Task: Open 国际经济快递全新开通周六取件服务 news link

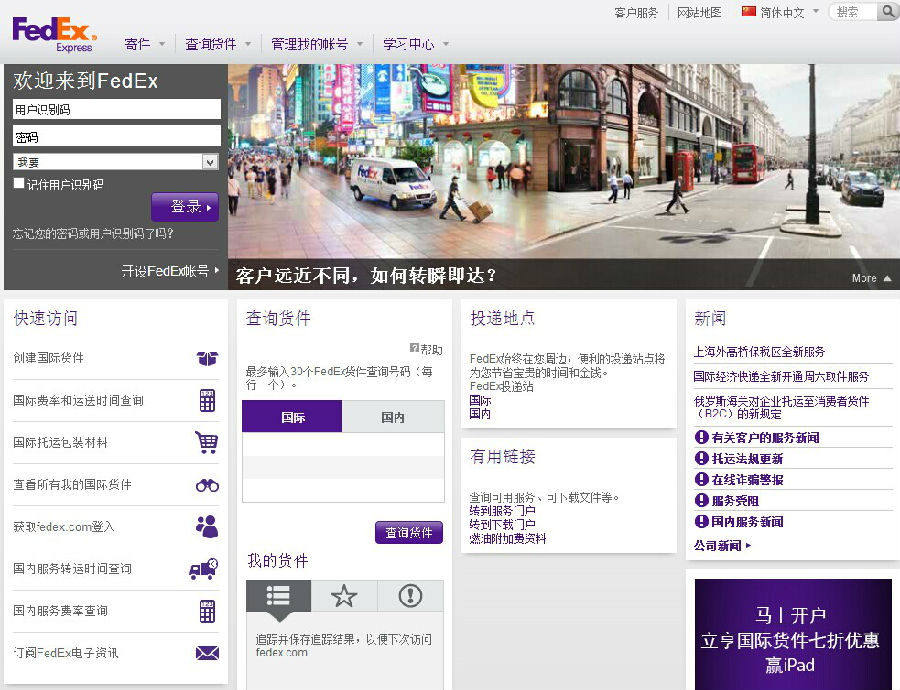Action: [x=781, y=377]
